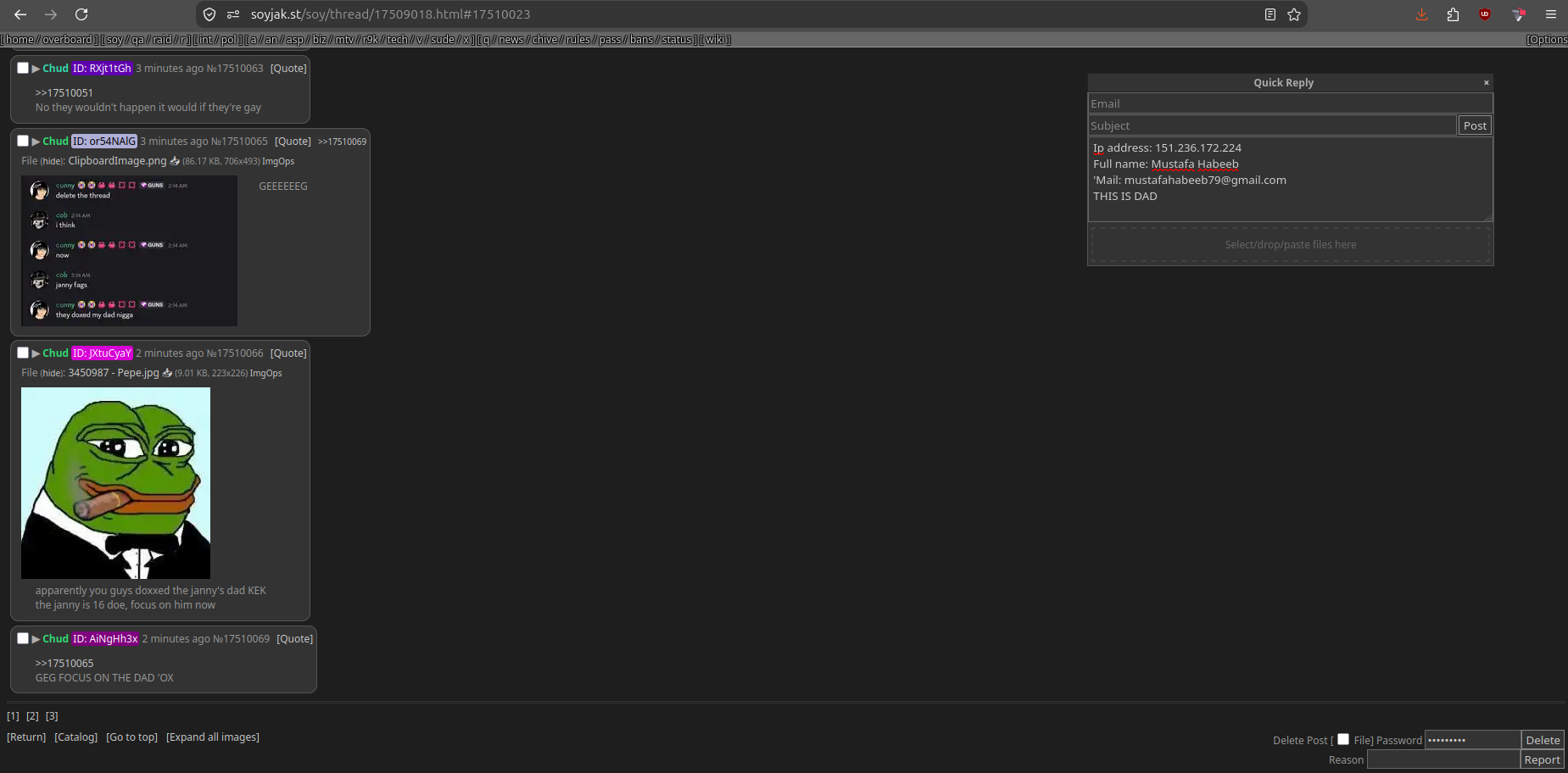The image size is (1568, 773).
Task: Return to the board index via [Return]
Action: click(26, 737)
